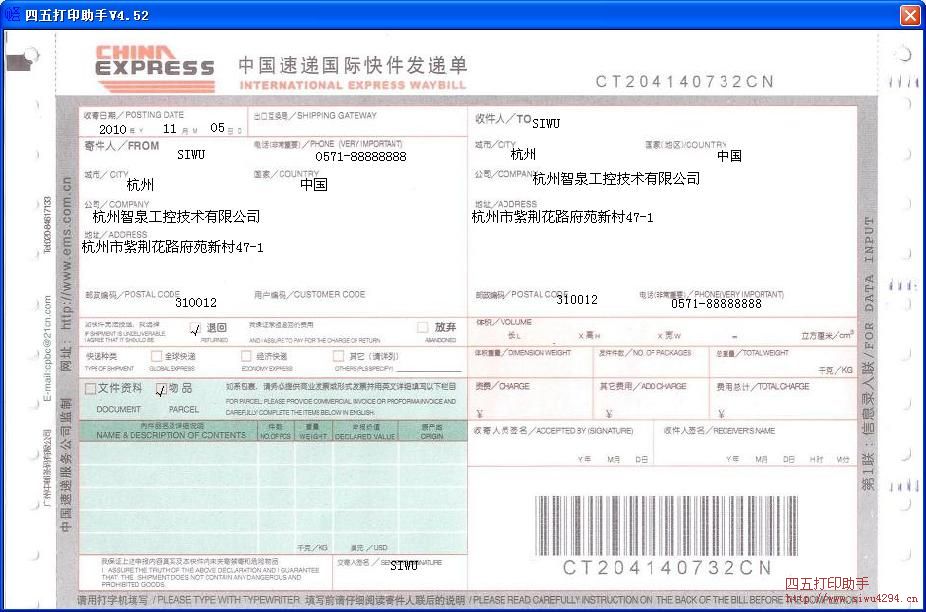
Task: Toggle the 文件资料 DOCUMENT checkbox
Action: point(90,387)
